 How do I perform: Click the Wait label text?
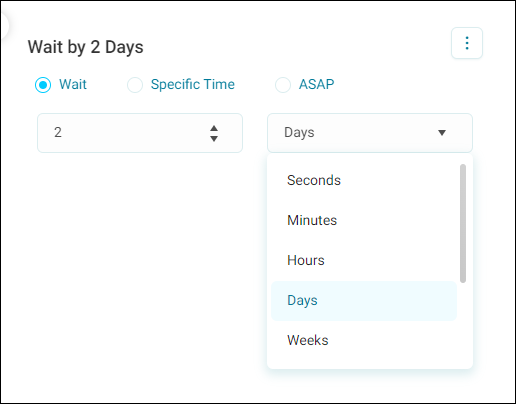click(x=73, y=84)
